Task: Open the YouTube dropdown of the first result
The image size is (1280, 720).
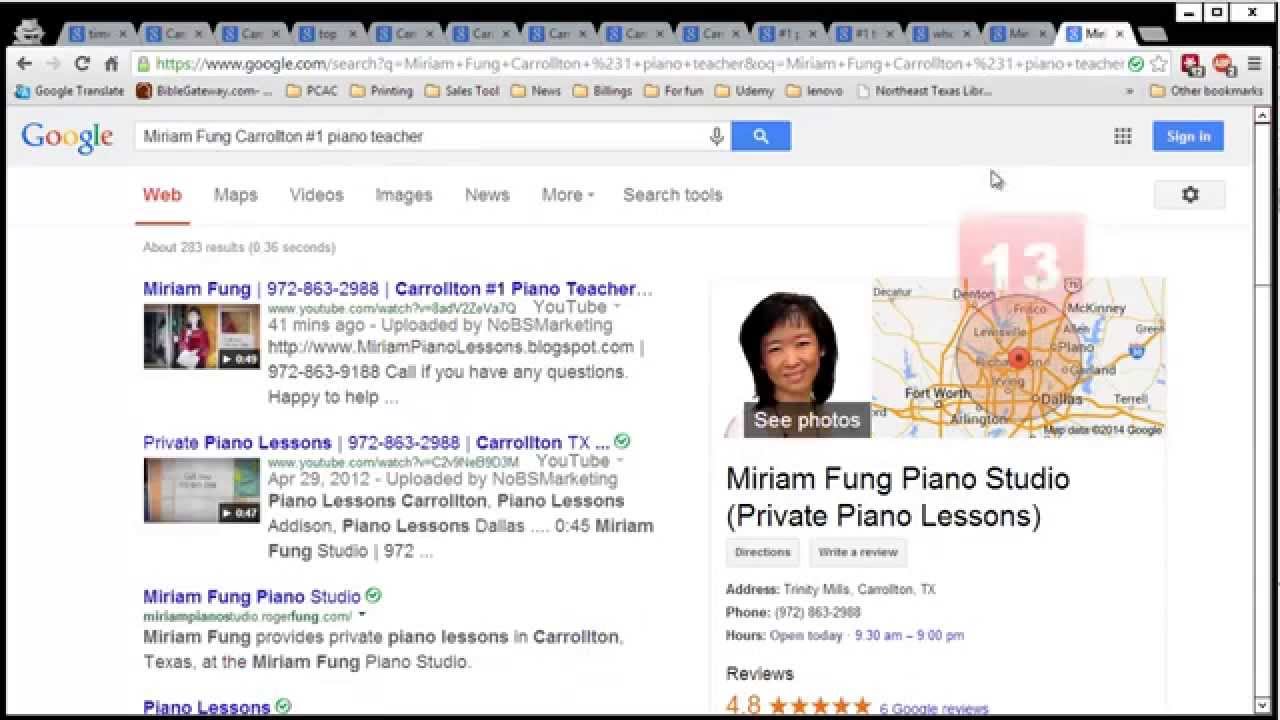Action: (x=617, y=307)
